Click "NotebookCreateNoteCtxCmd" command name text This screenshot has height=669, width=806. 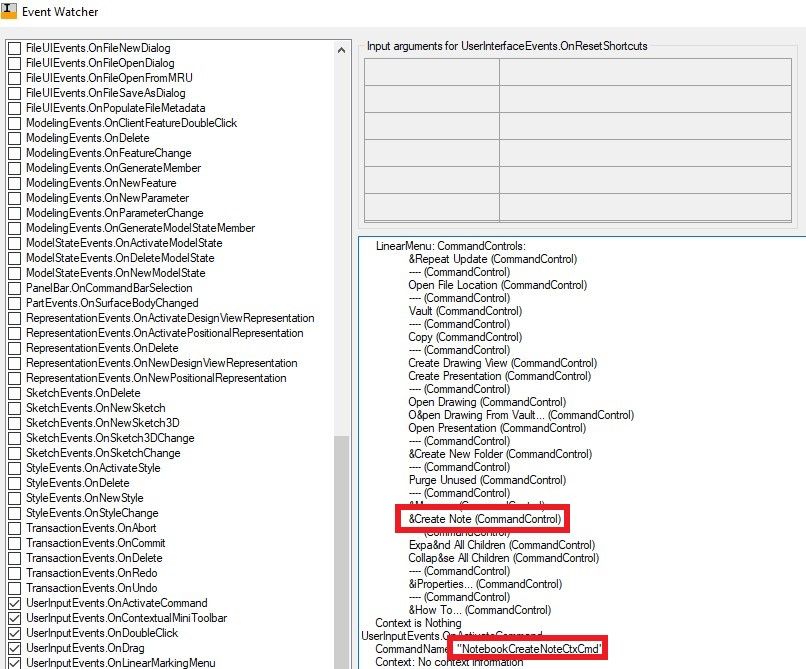pos(529,649)
